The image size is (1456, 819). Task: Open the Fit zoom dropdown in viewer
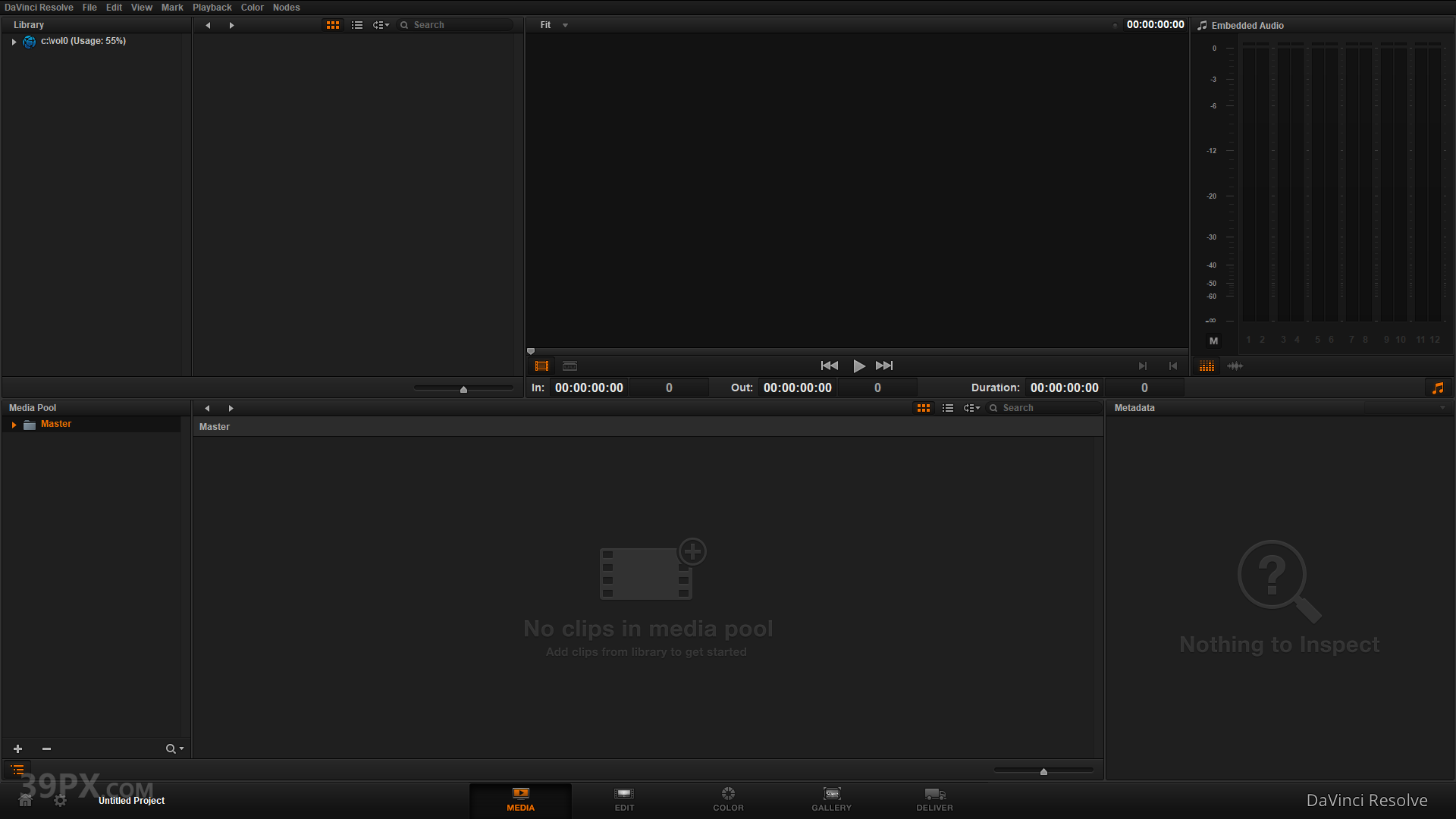tap(553, 24)
